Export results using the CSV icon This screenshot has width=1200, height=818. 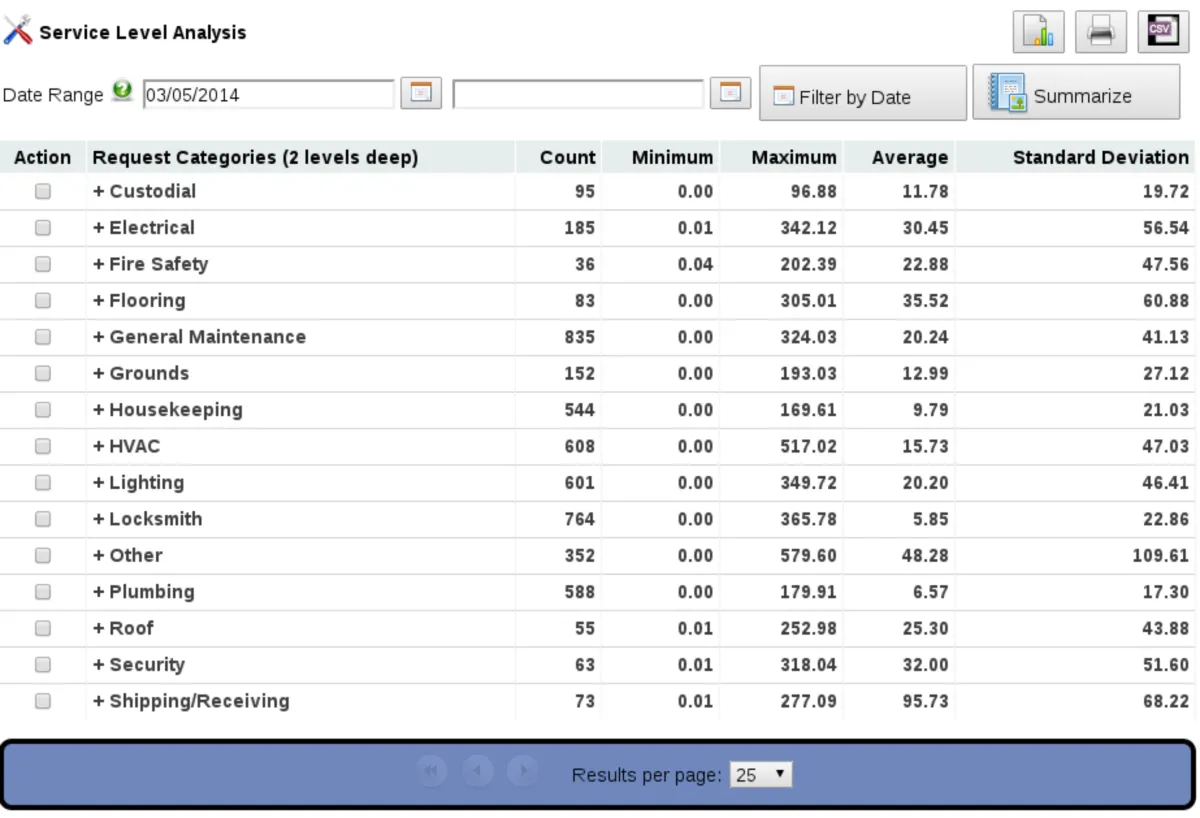(1162, 32)
